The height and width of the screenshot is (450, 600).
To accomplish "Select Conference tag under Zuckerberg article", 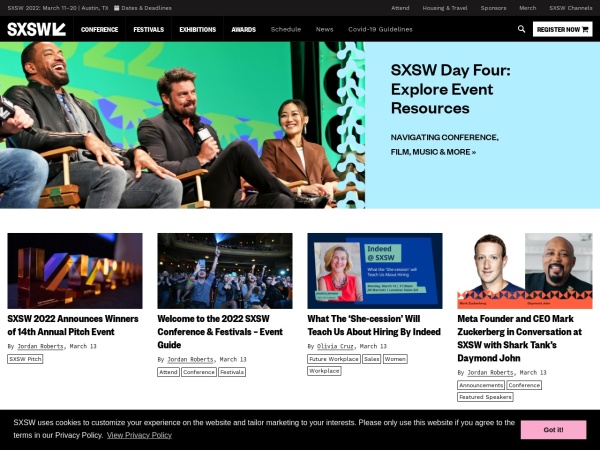I will coord(524,385).
